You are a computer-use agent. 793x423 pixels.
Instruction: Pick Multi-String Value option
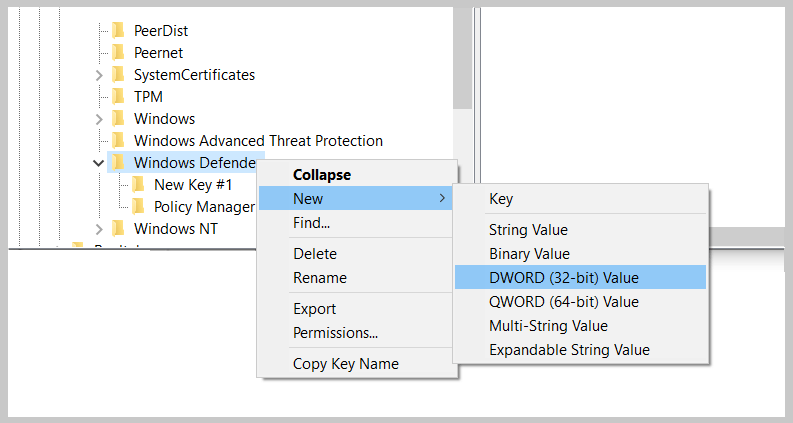pos(580,325)
